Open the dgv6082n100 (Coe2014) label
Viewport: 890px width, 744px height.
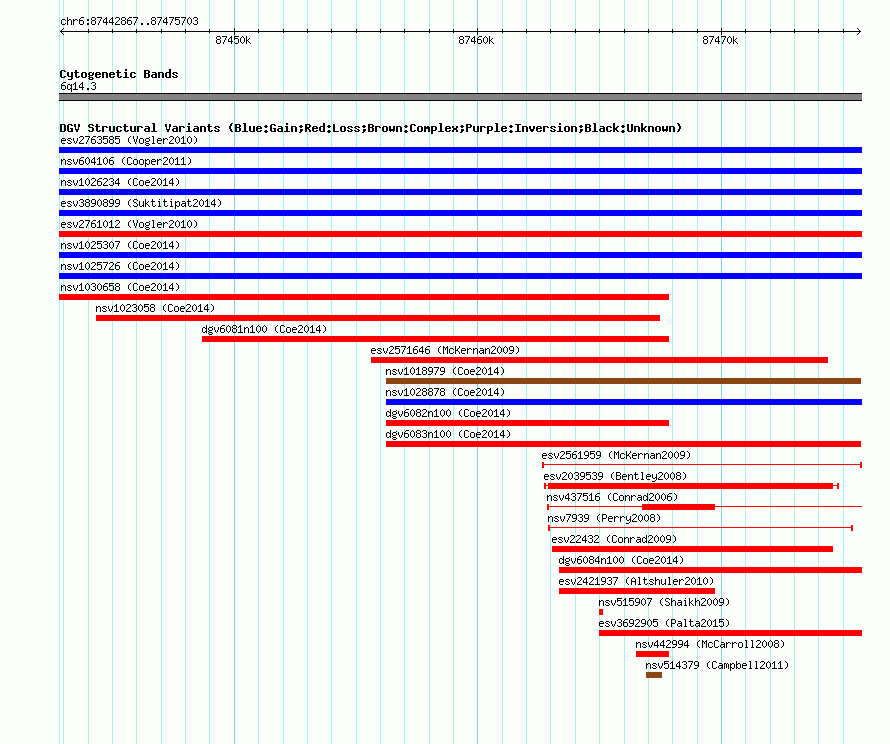tap(448, 413)
